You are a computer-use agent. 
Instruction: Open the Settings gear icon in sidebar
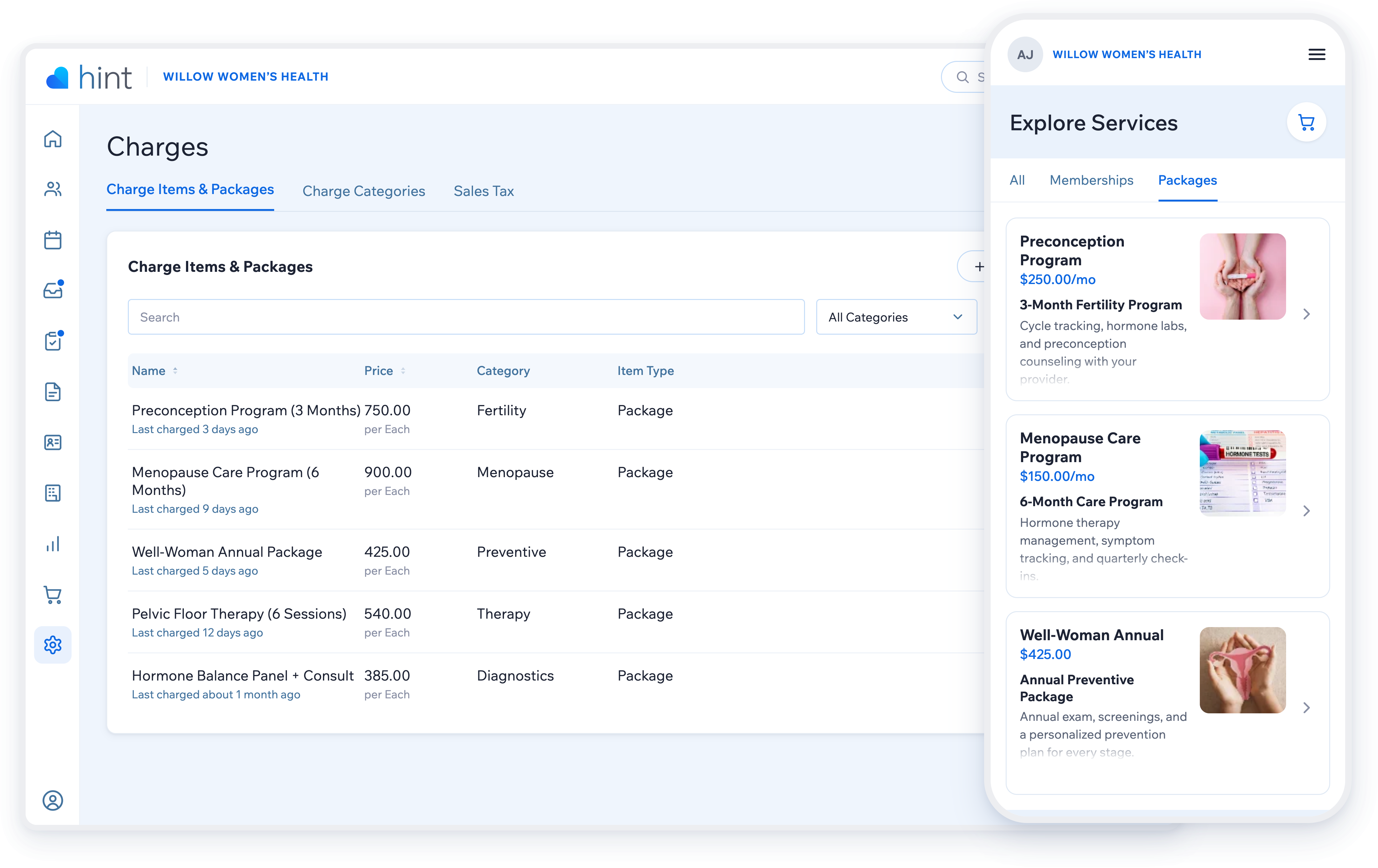click(53, 645)
